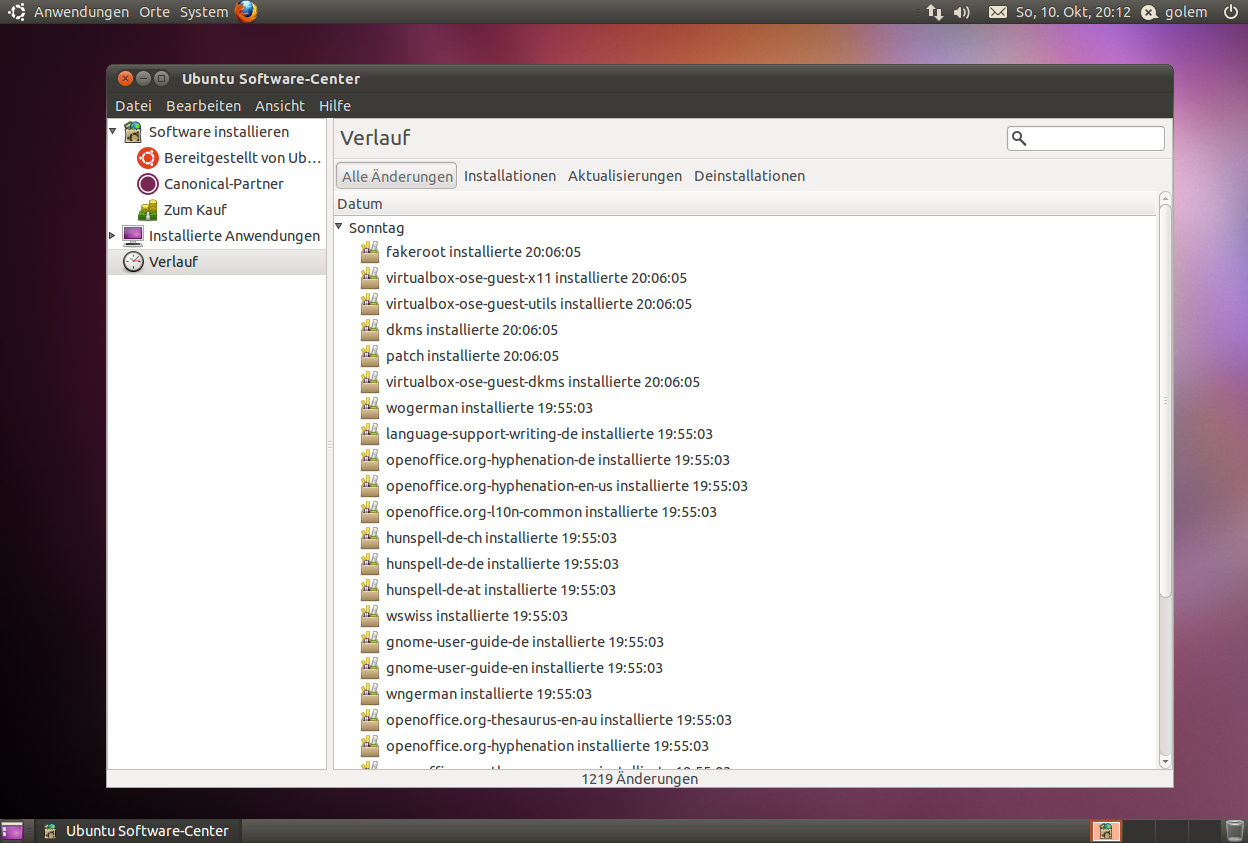
Task: Click the package icon beside gnome-user-guide-en
Action: (x=370, y=667)
